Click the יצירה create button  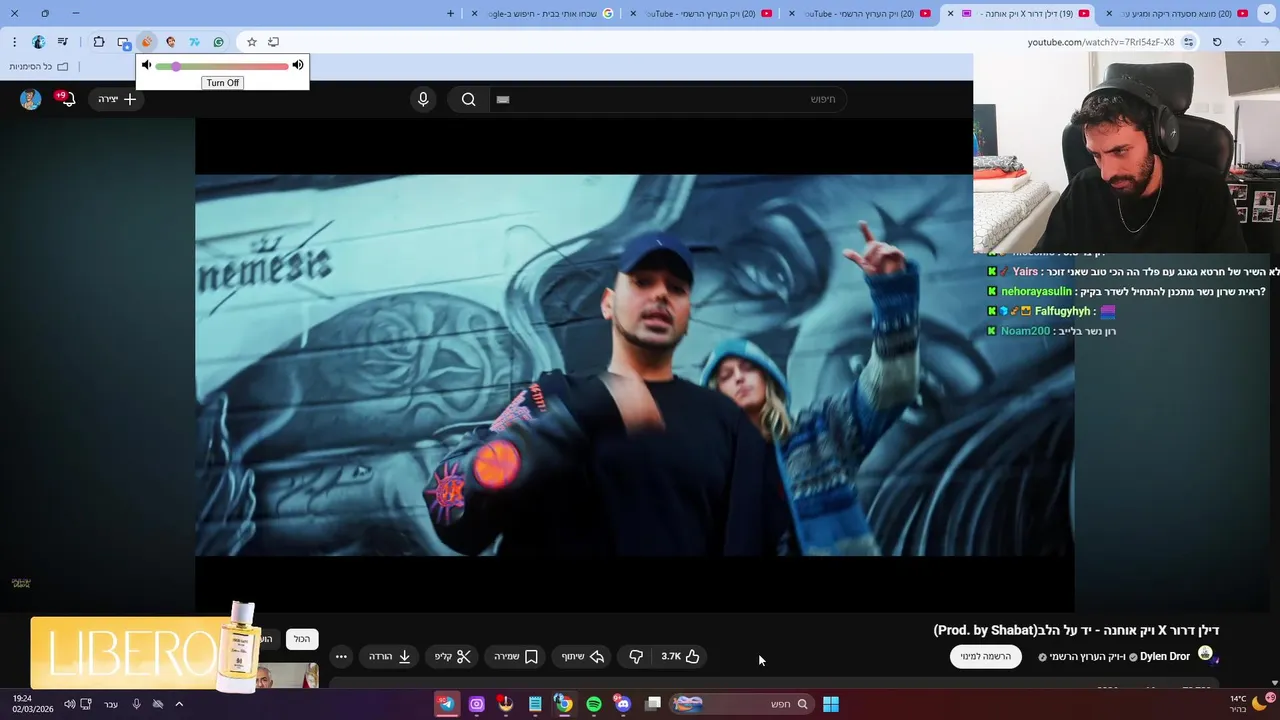[x=116, y=99]
